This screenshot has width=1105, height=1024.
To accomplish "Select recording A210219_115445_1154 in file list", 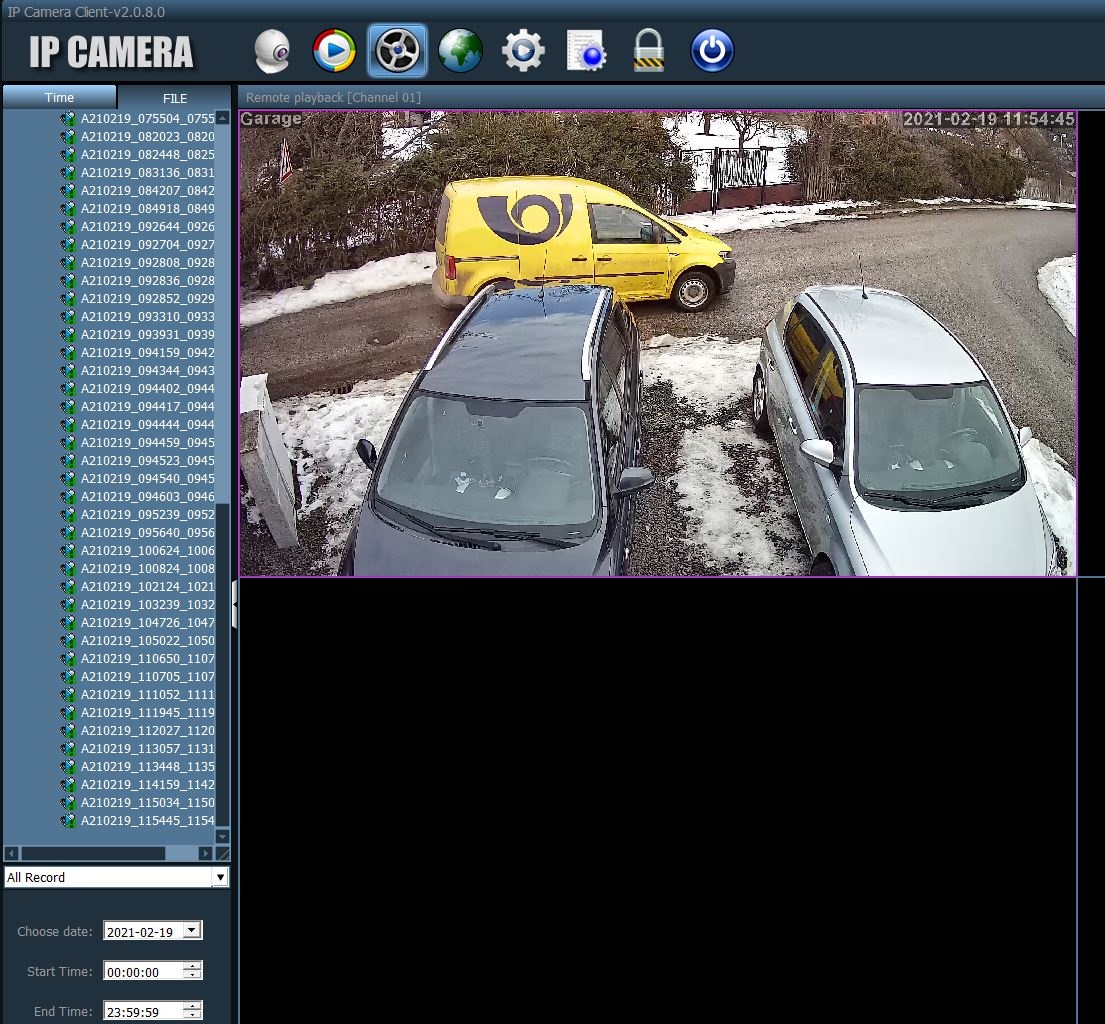I will pos(147,821).
